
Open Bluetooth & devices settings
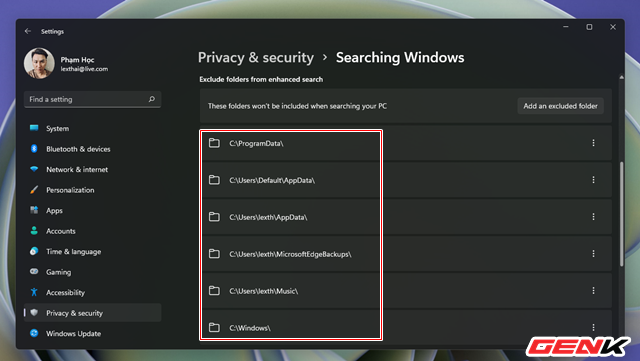[92, 149]
